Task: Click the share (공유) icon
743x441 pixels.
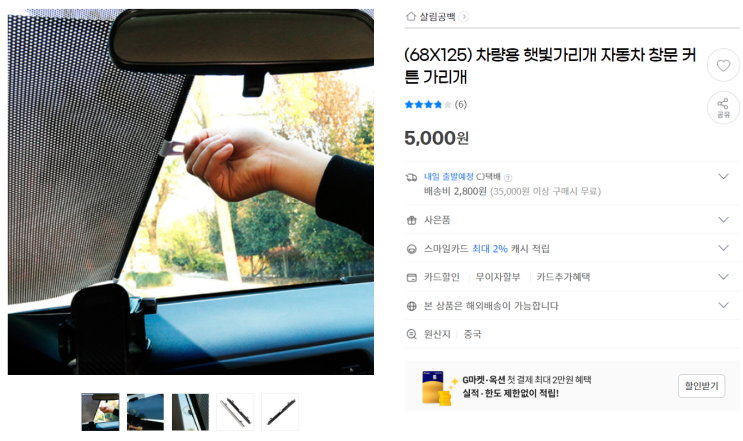Action: point(723,108)
